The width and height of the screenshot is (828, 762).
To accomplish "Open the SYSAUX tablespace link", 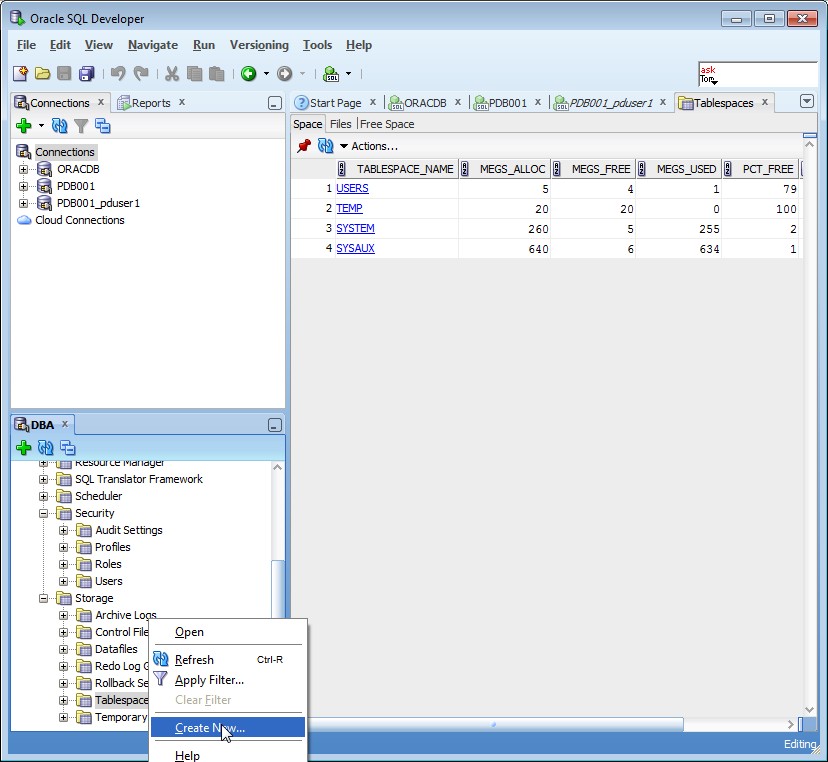I will [355, 249].
